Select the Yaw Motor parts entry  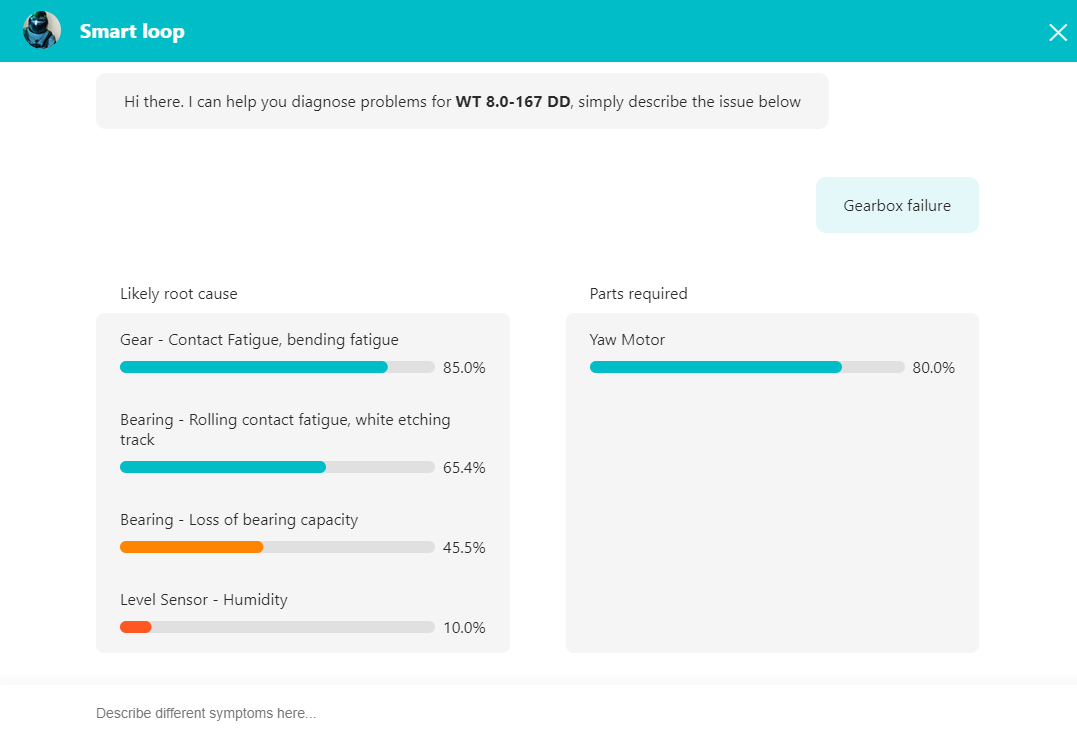[625, 339]
